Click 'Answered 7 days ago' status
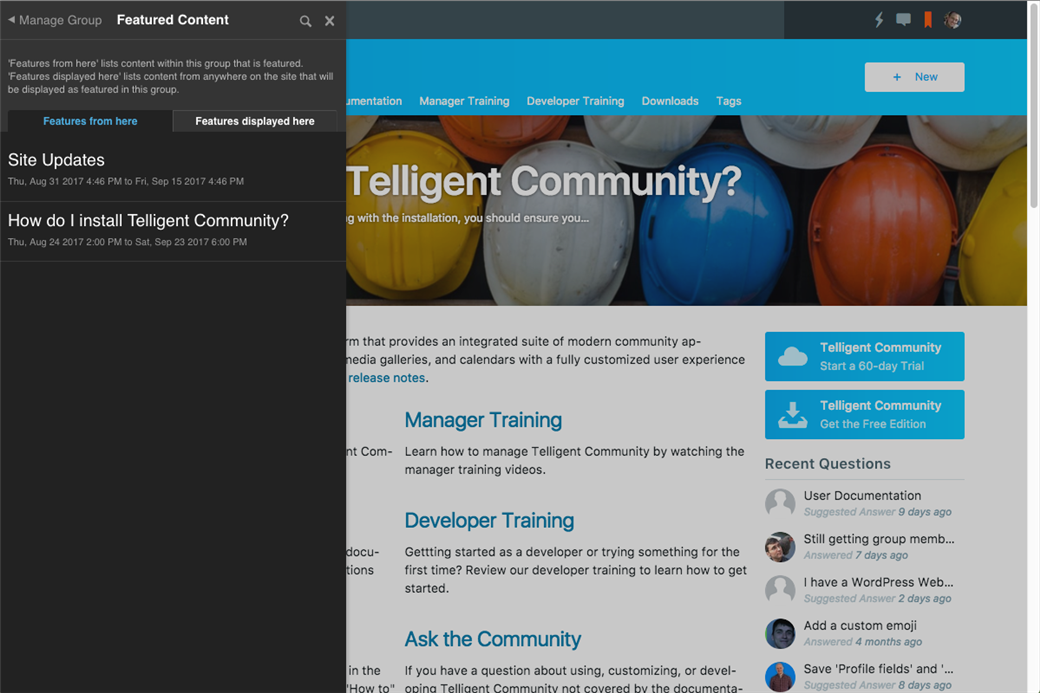Image resolution: width=1040 pixels, height=693 pixels. click(x=856, y=555)
